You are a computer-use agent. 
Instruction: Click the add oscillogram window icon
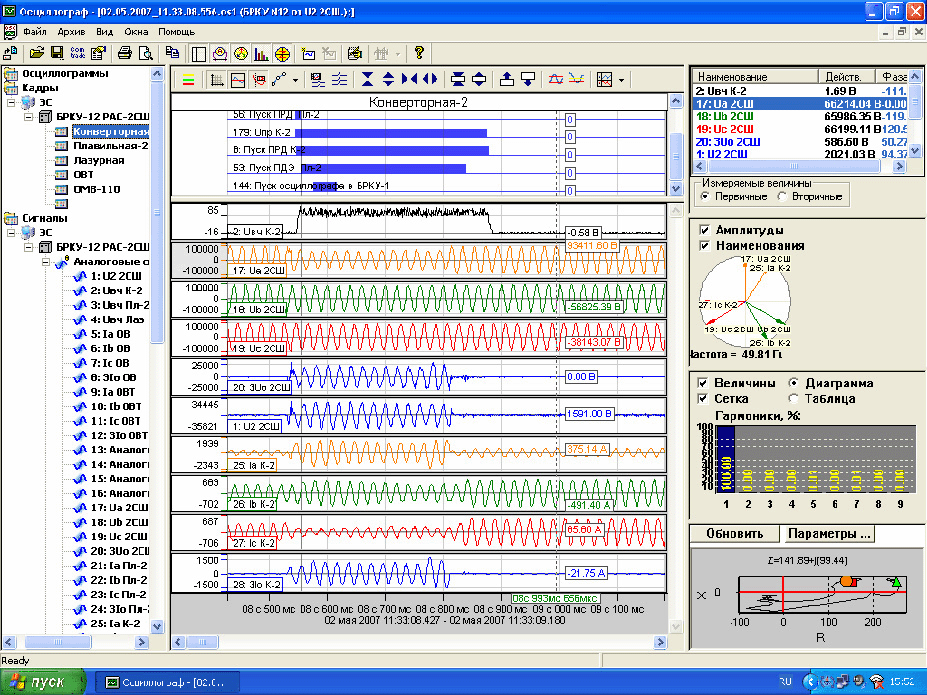tap(309, 54)
